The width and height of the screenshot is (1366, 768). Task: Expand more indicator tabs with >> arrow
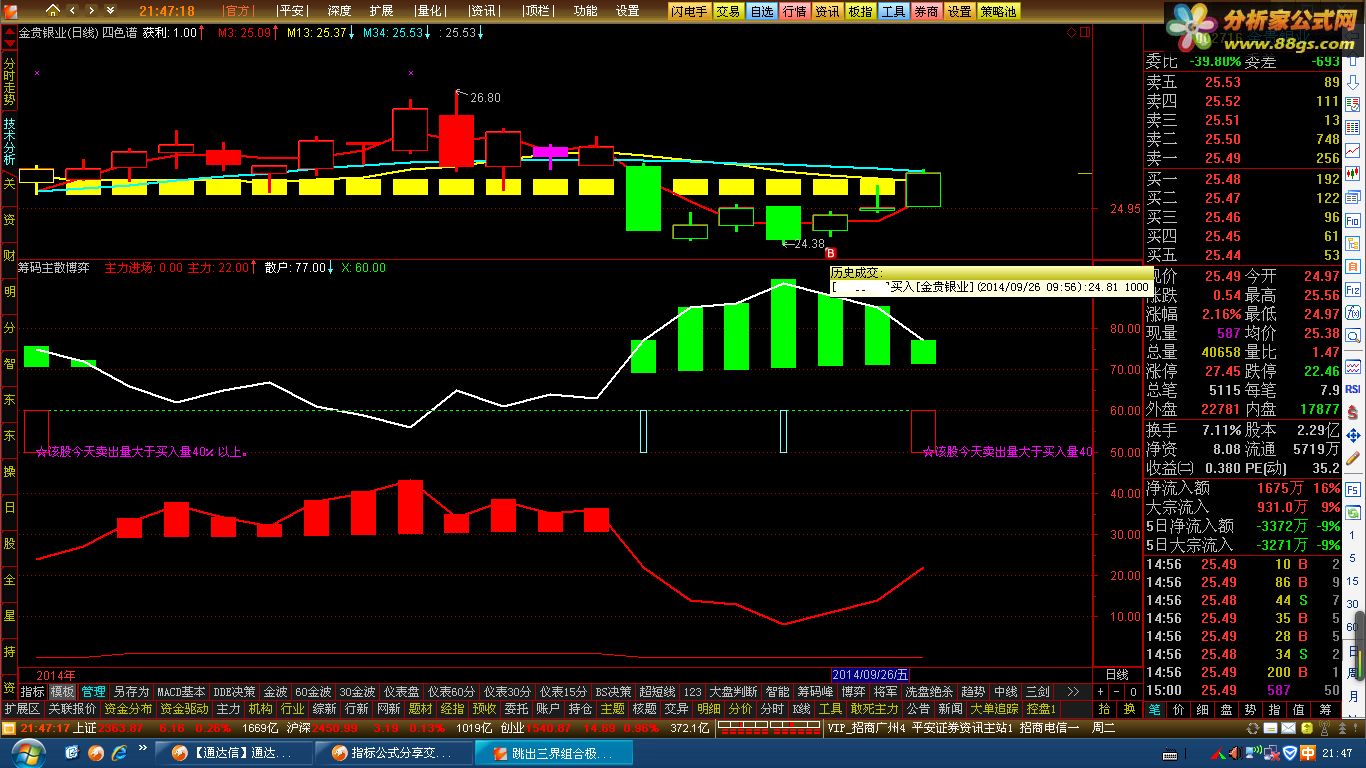1073,692
